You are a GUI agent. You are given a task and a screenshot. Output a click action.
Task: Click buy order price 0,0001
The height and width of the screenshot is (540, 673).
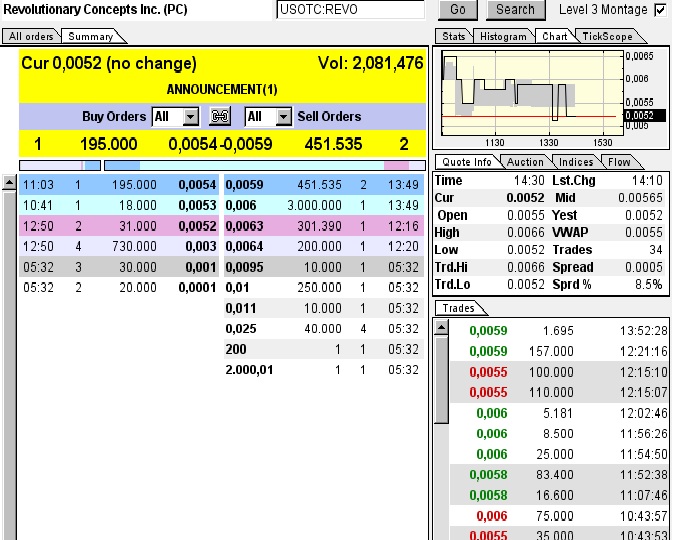197,288
